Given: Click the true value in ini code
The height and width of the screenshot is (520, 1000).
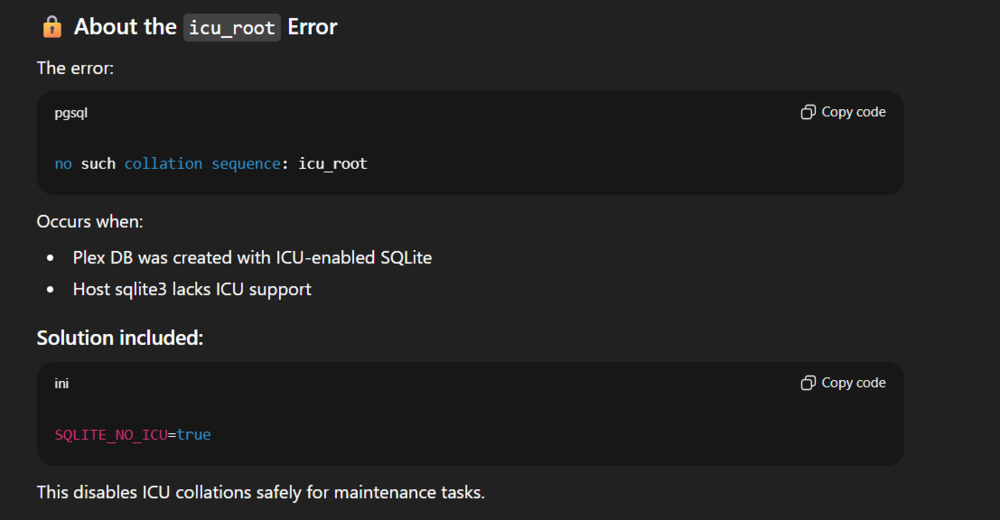Looking at the screenshot, I should pos(194,435).
